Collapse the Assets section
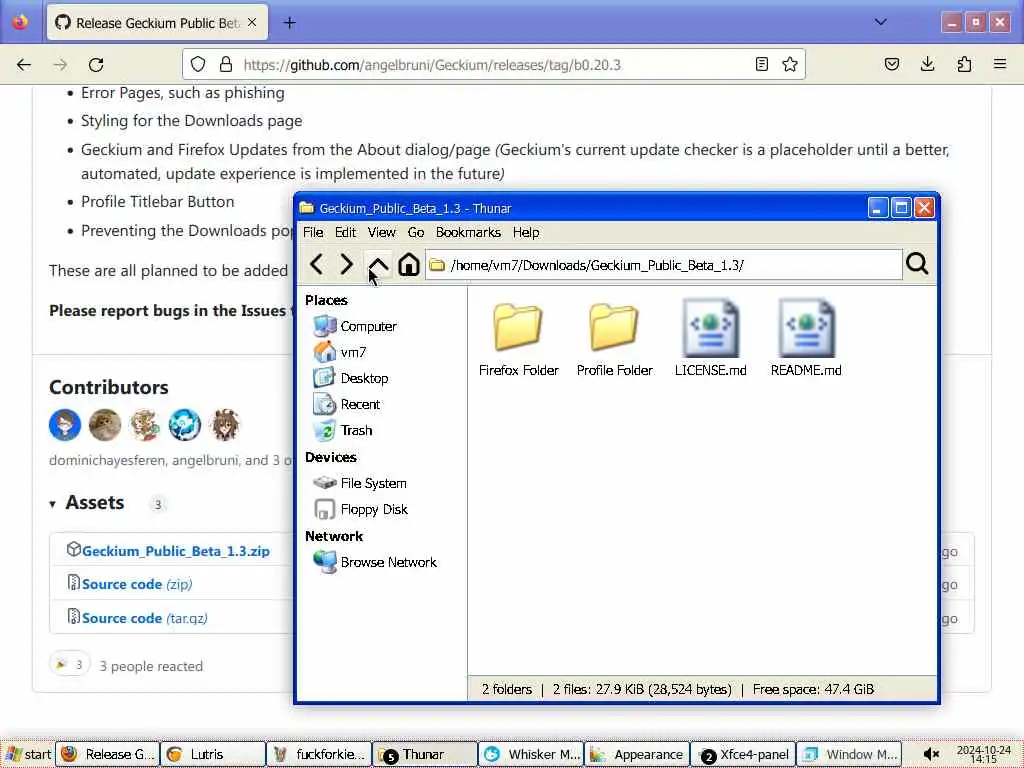The width and height of the screenshot is (1024, 768). pyautogui.click(x=87, y=503)
